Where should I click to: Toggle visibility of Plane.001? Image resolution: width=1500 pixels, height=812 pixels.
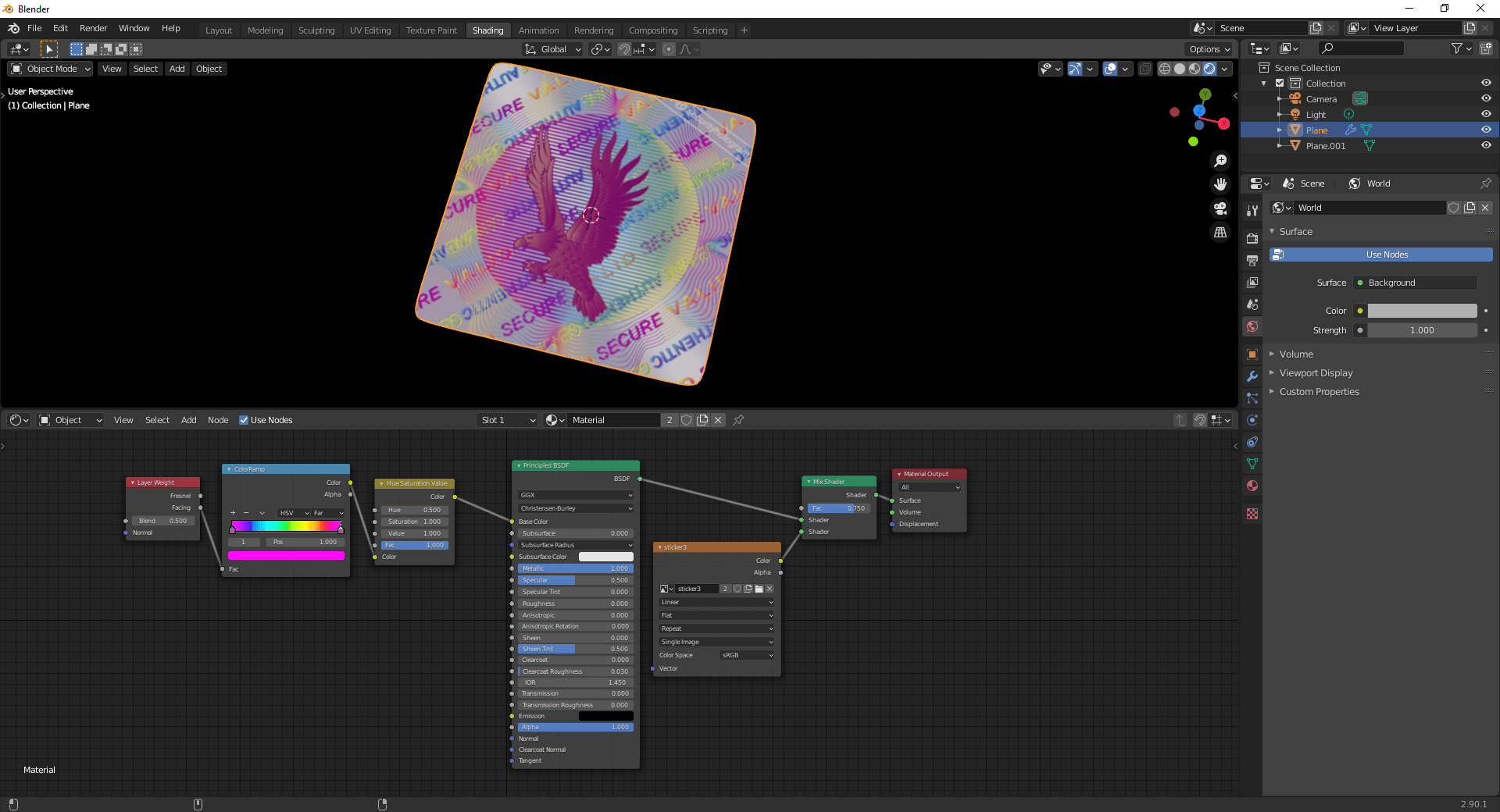coord(1486,145)
